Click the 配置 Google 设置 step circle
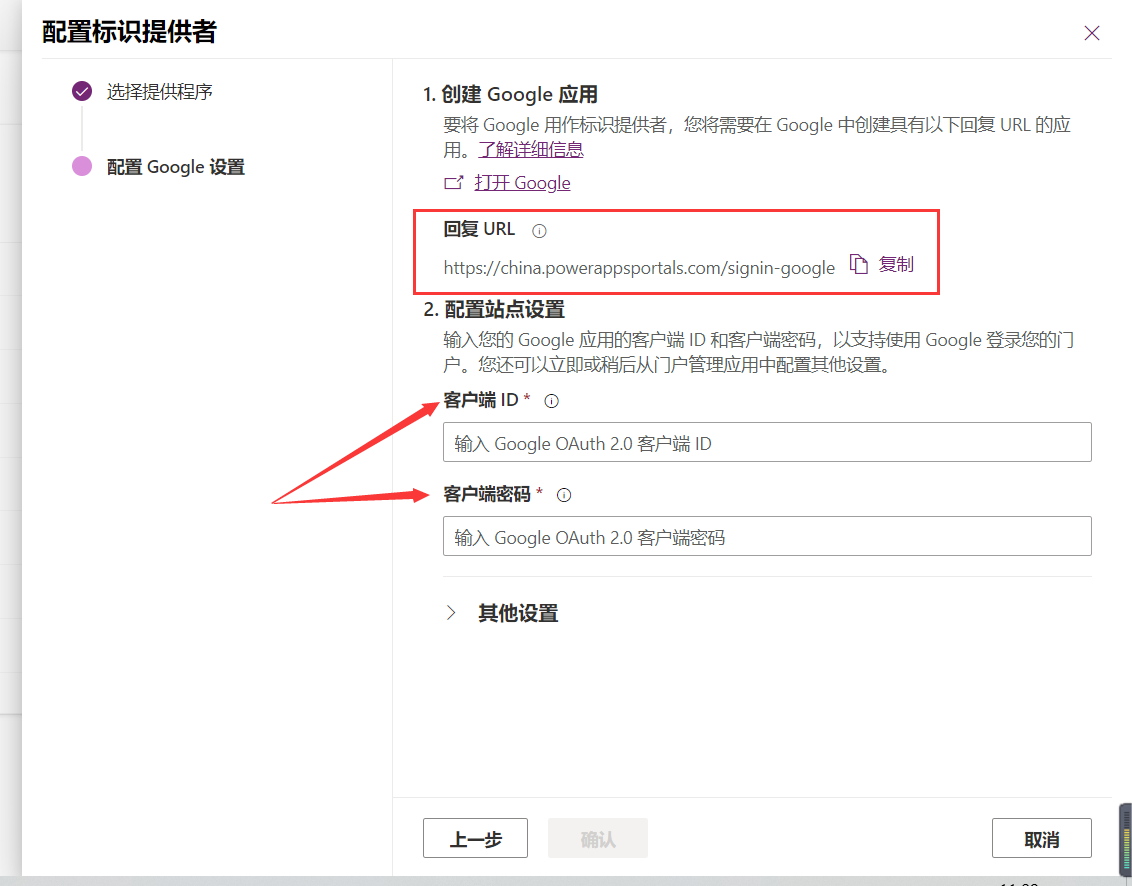Viewport: 1132px width, 886px height. 82,166
